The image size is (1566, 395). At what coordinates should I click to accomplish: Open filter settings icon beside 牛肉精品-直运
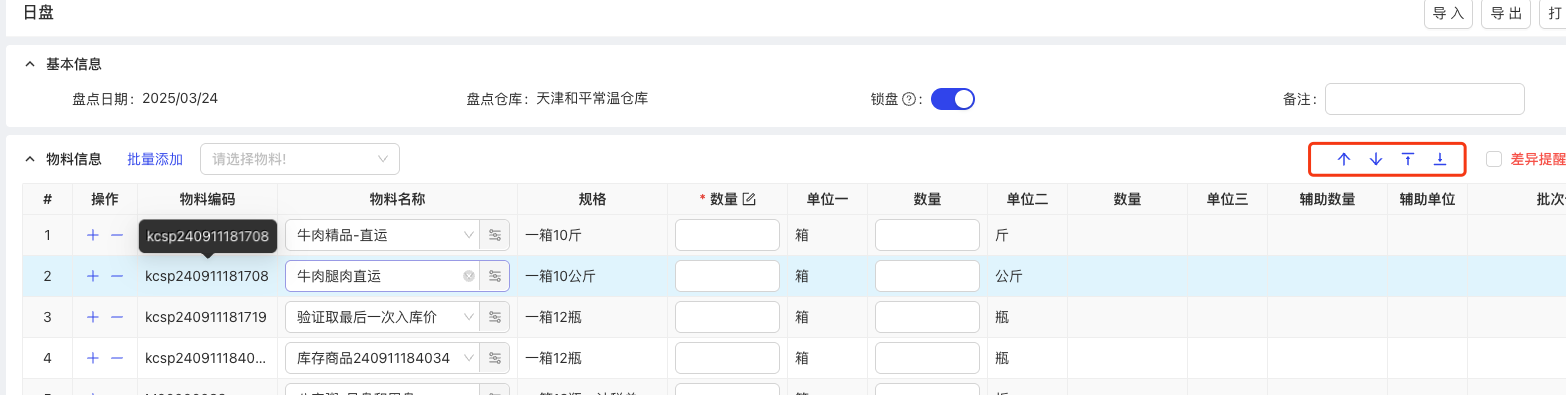tap(495, 235)
